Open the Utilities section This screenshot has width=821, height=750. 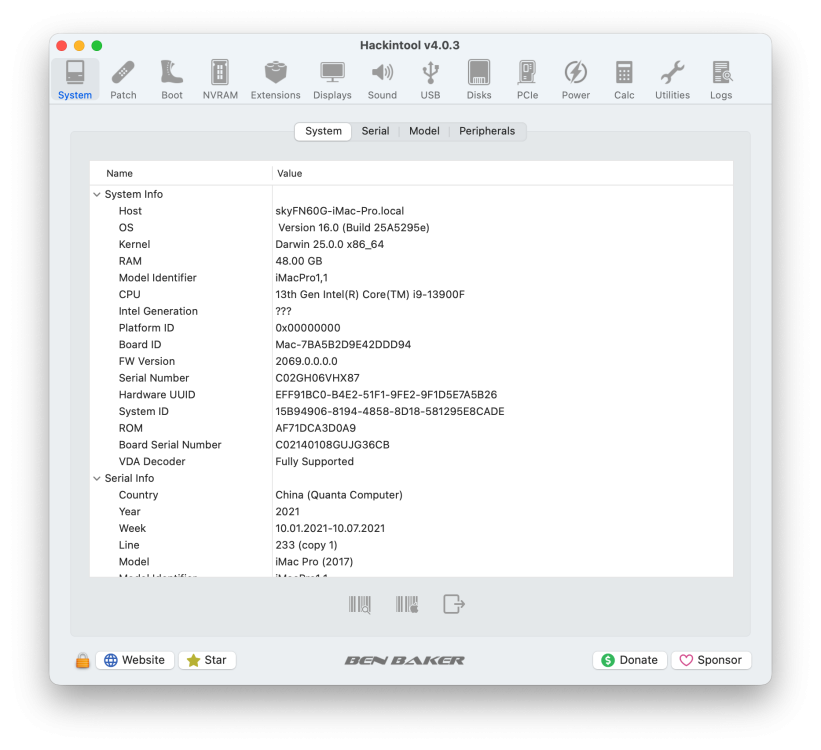[x=672, y=80]
